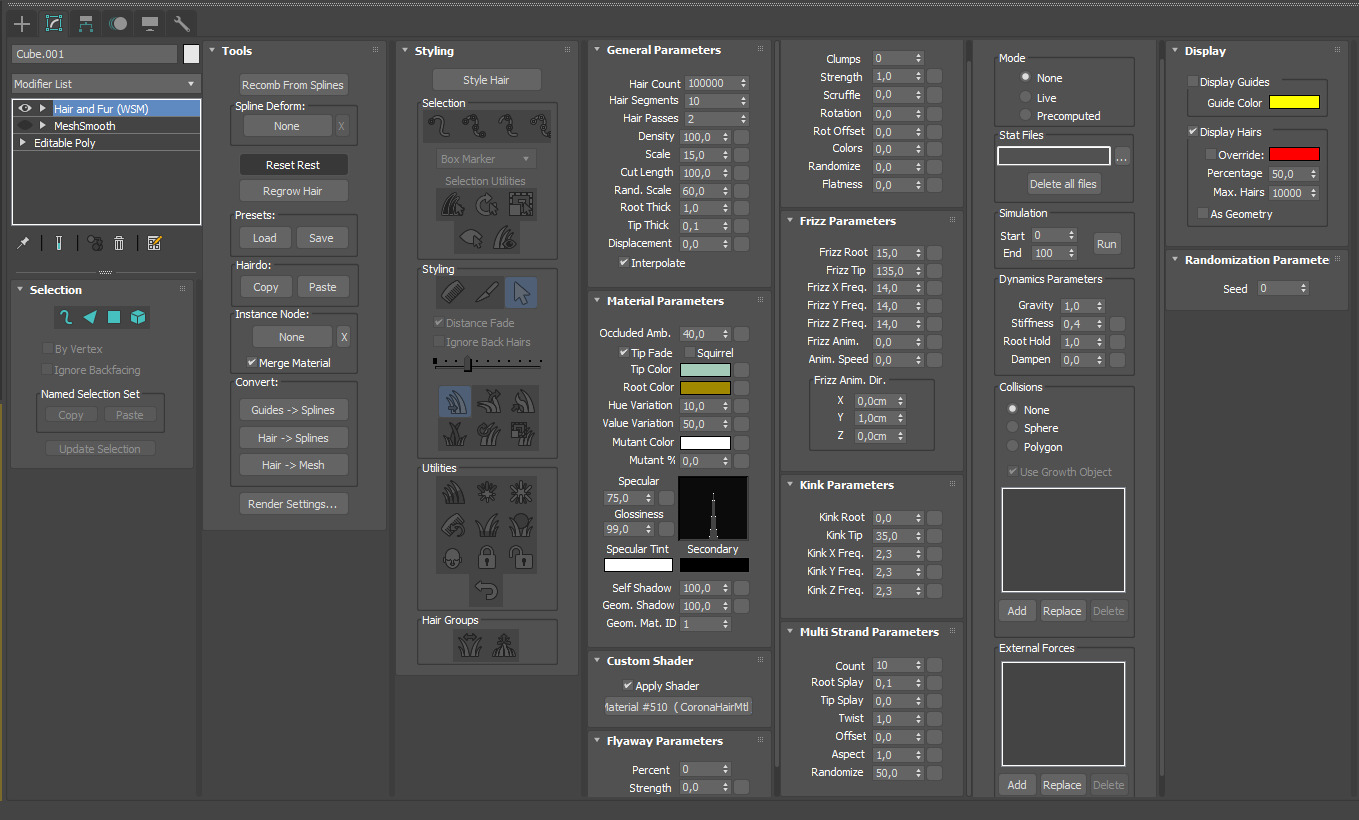Choose the Hair Cut scissors tool

pyautogui.click(x=487, y=293)
